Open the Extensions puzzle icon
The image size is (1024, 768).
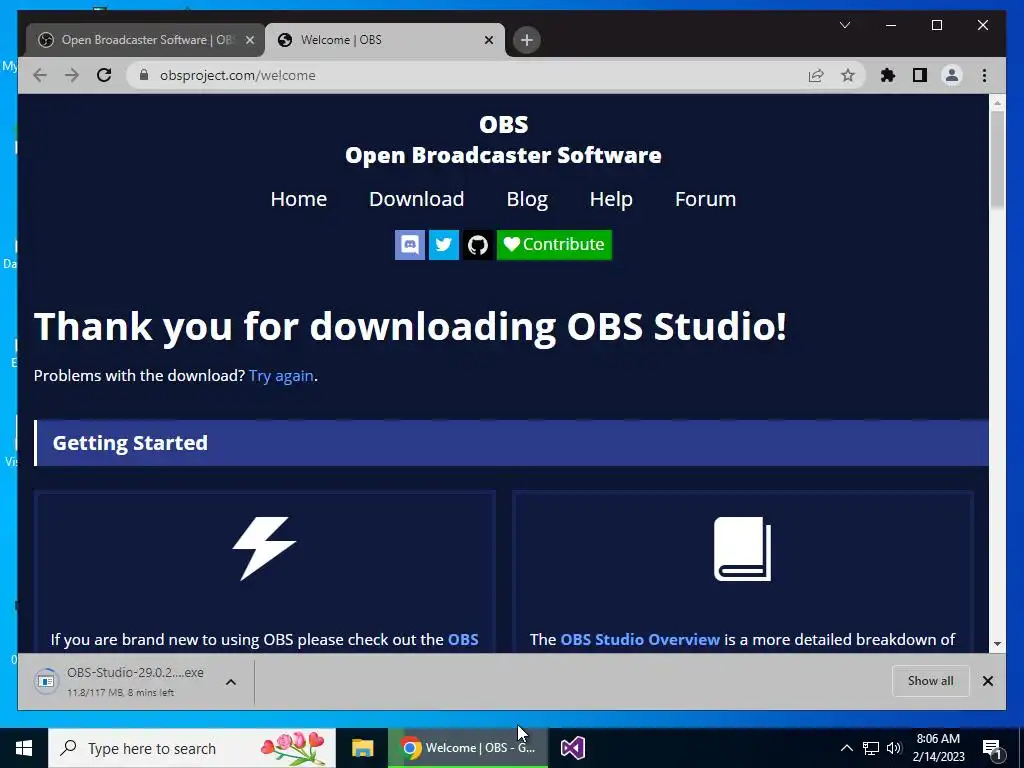pos(888,76)
